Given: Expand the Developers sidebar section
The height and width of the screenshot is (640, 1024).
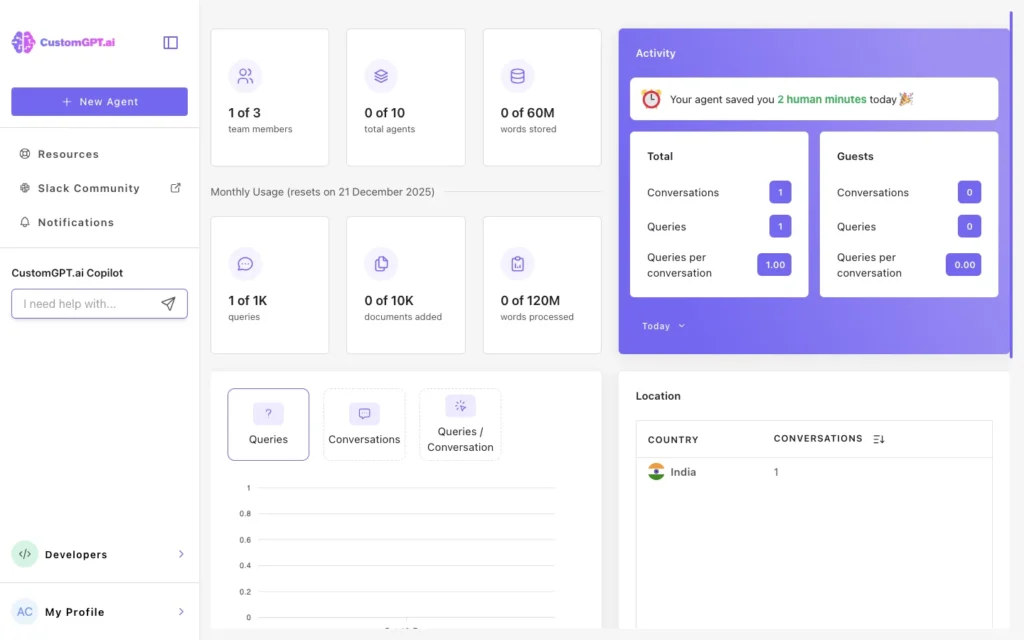Looking at the screenshot, I should pos(181,553).
